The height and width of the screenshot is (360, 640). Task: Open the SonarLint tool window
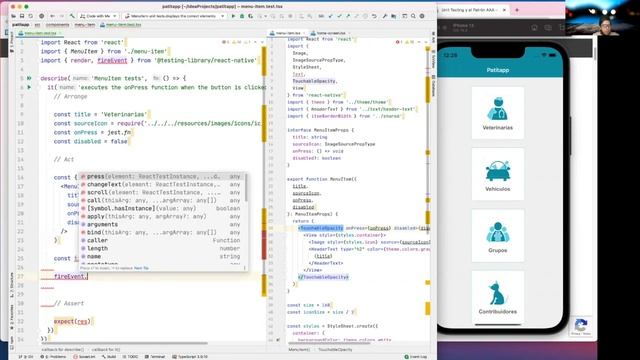pyautogui.click(x=84, y=357)
